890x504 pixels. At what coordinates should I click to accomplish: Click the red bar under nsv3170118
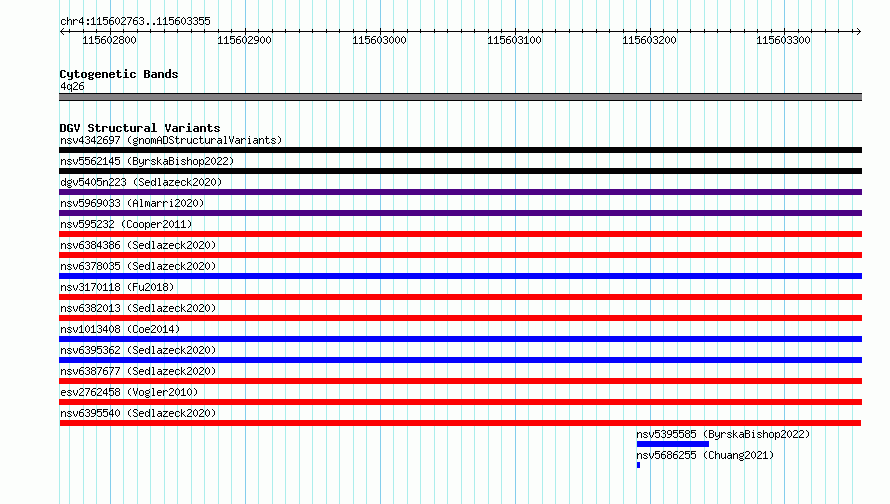pos(460,297)
